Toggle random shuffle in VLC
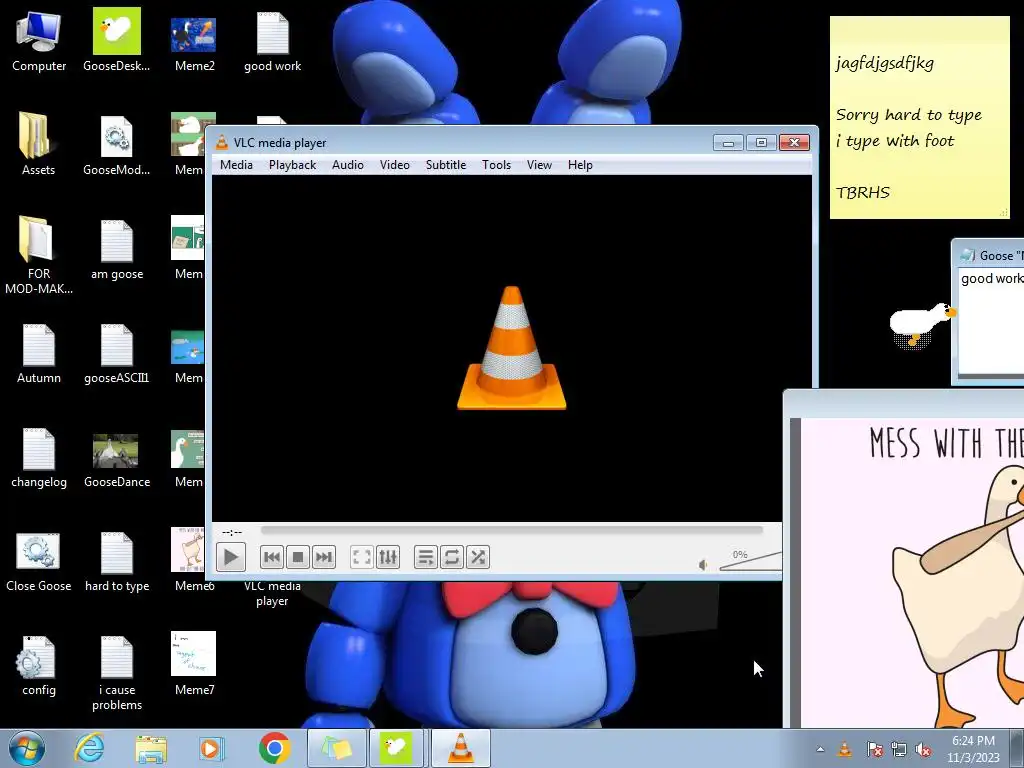This screenshot has height=768, width=1024. [x=478, y=557]
